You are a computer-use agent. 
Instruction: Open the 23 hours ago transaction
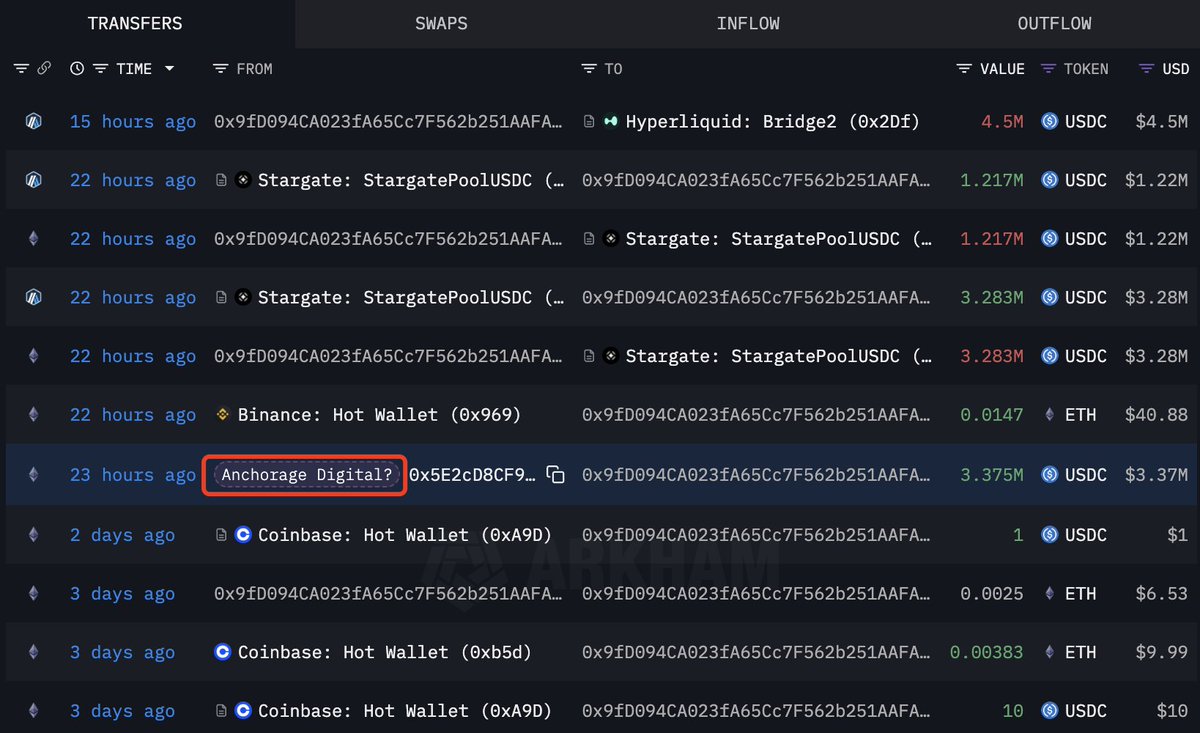(133, 474)
